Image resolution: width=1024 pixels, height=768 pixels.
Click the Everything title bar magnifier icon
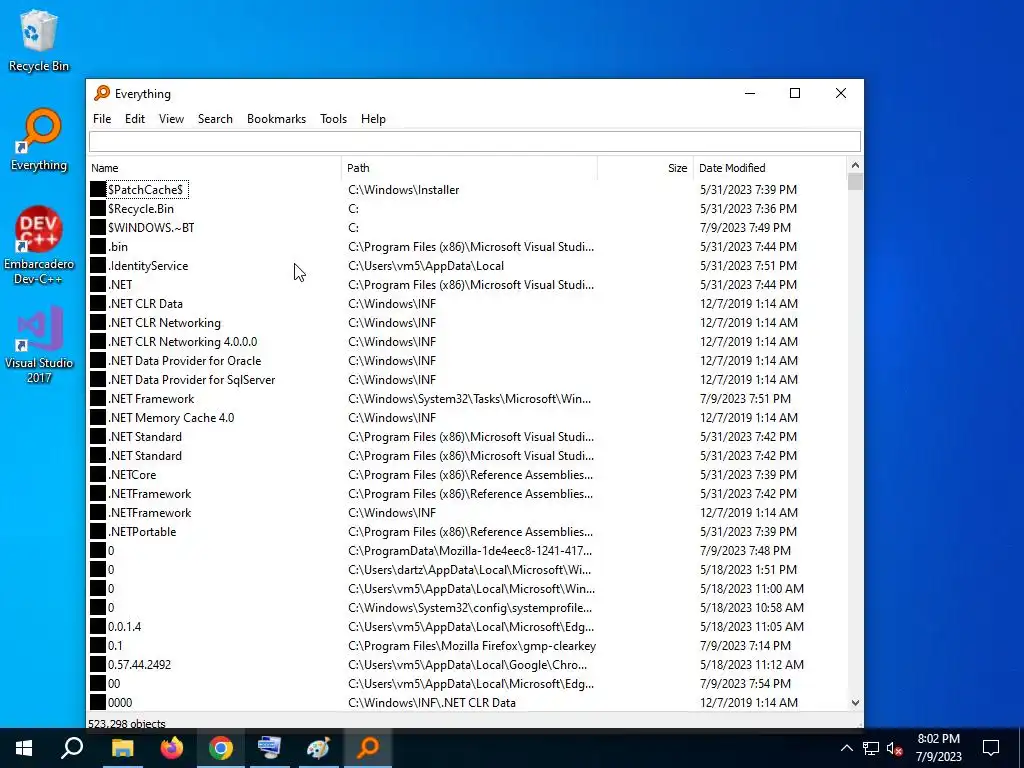(x=102, y=93)
